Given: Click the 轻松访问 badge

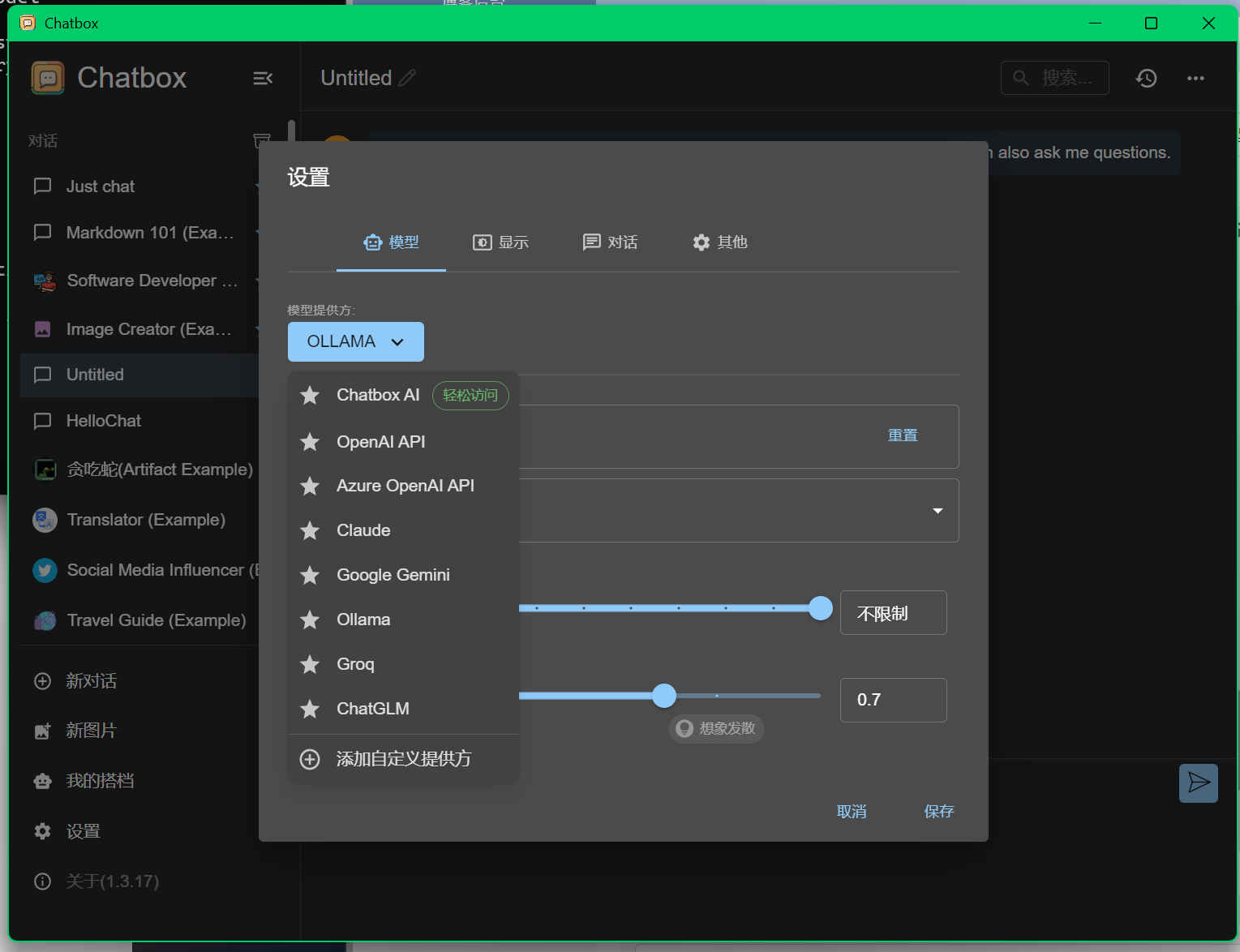Looking at the screenshot, I should tap(470, 396).
